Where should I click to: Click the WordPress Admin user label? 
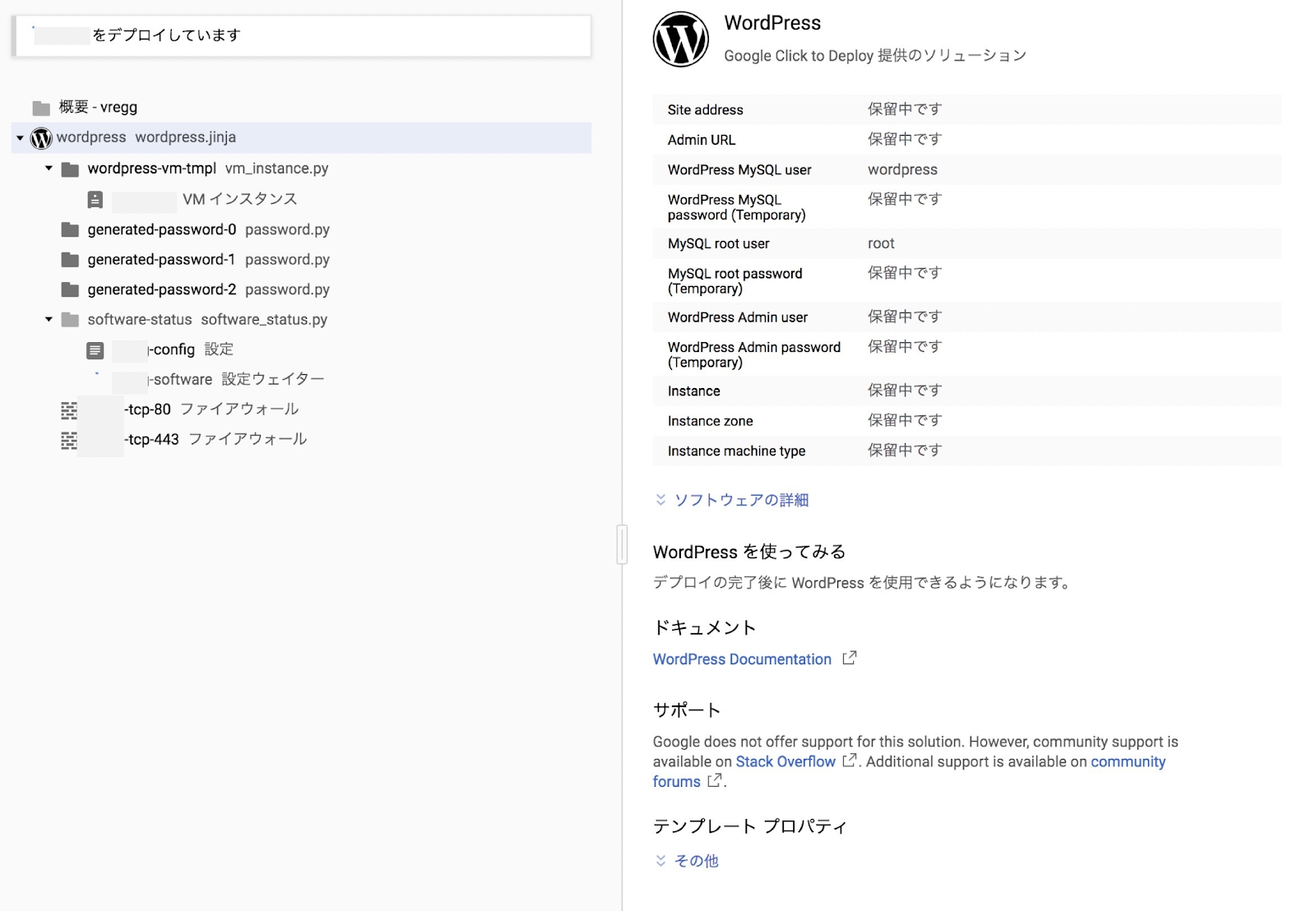tap(738, 317)
